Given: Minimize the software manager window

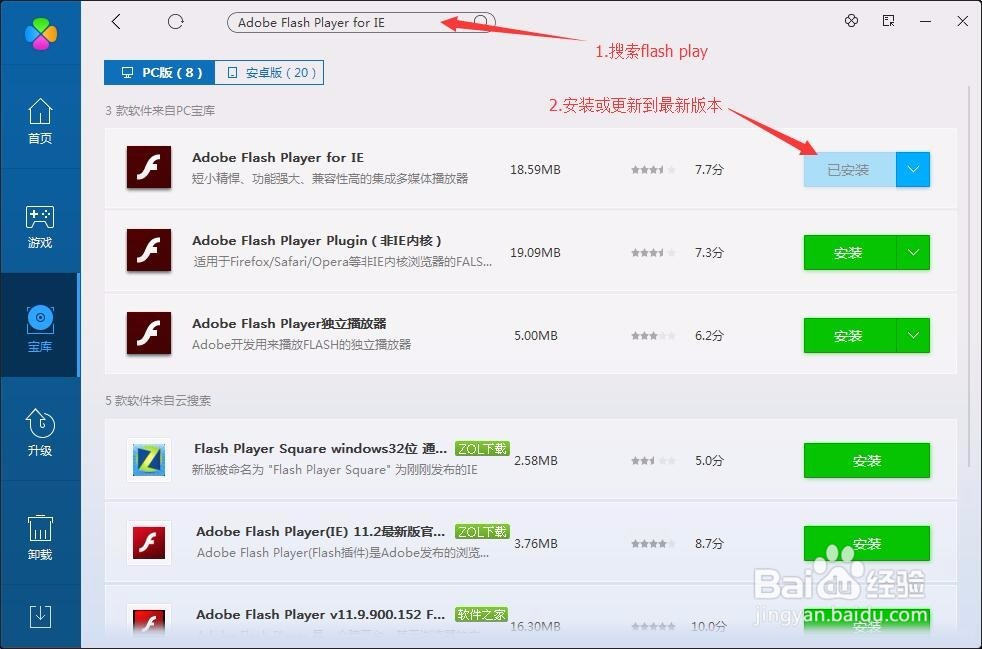Looking at the screenshot, I should coord(925,21).
